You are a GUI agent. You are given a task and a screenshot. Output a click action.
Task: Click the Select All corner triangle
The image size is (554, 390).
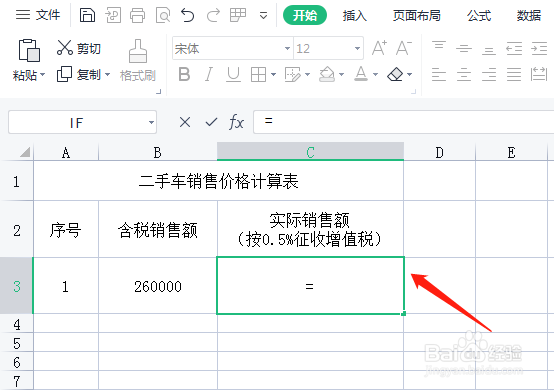[25, 152]
